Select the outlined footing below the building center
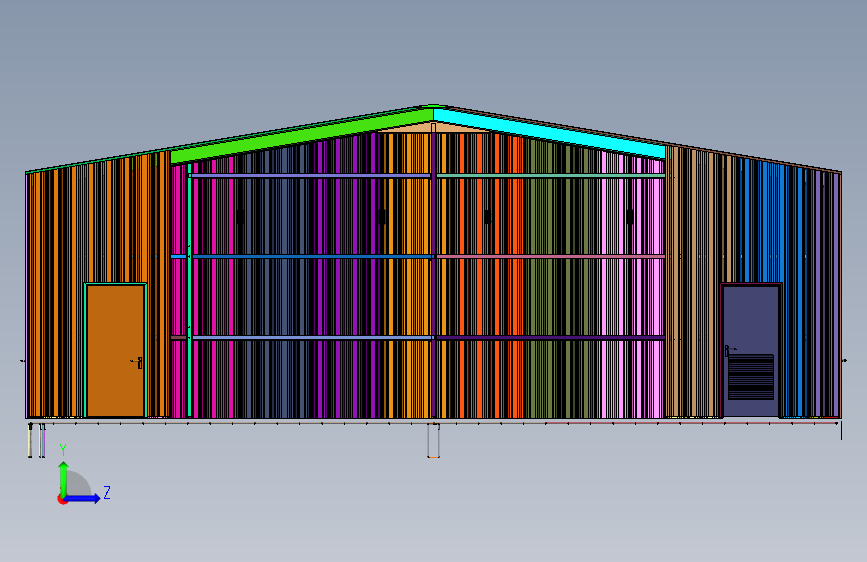This screenshot has width=867, height=562. click(434, 440)
